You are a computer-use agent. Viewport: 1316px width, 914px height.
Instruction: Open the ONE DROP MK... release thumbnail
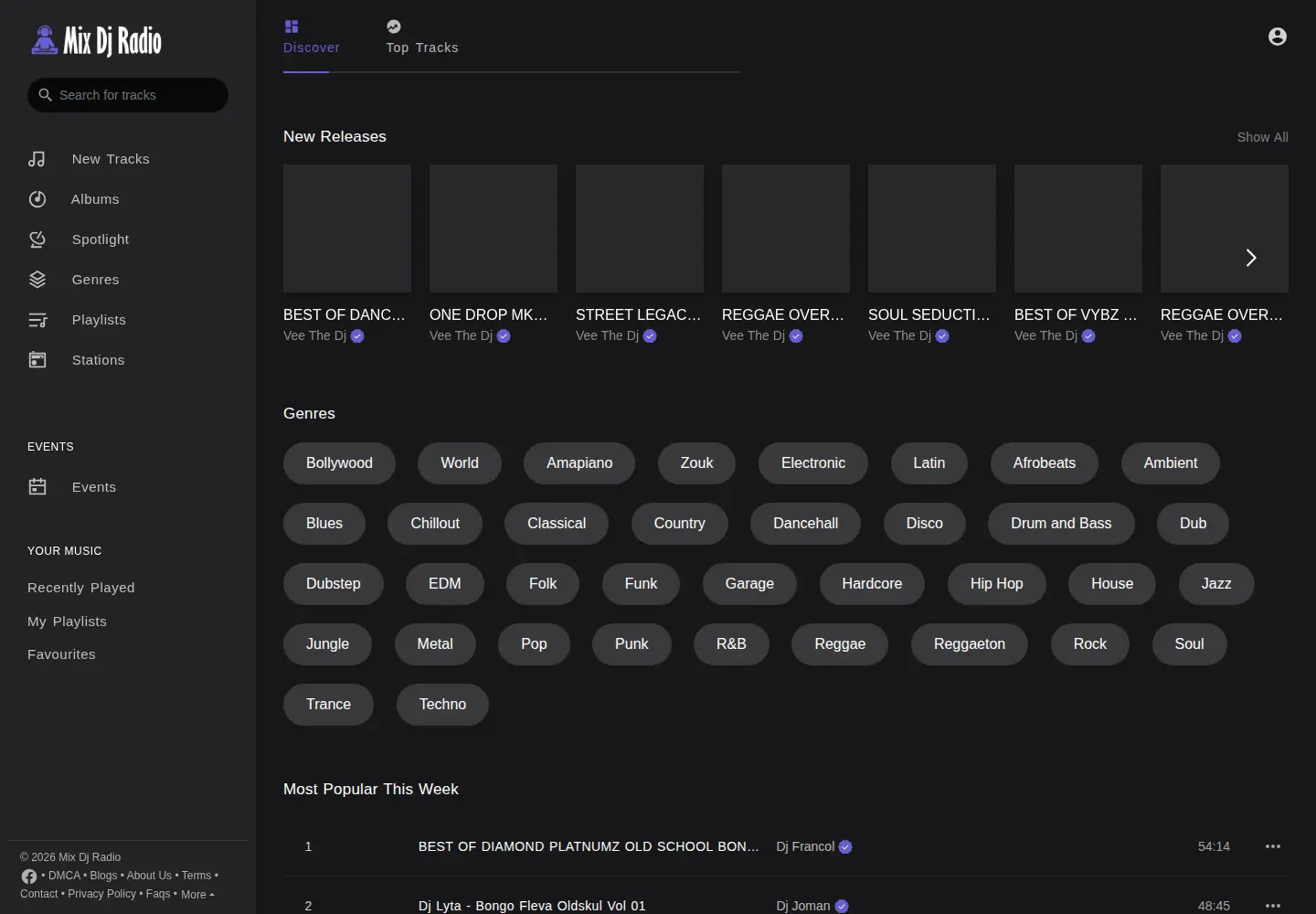coord(493,228)
